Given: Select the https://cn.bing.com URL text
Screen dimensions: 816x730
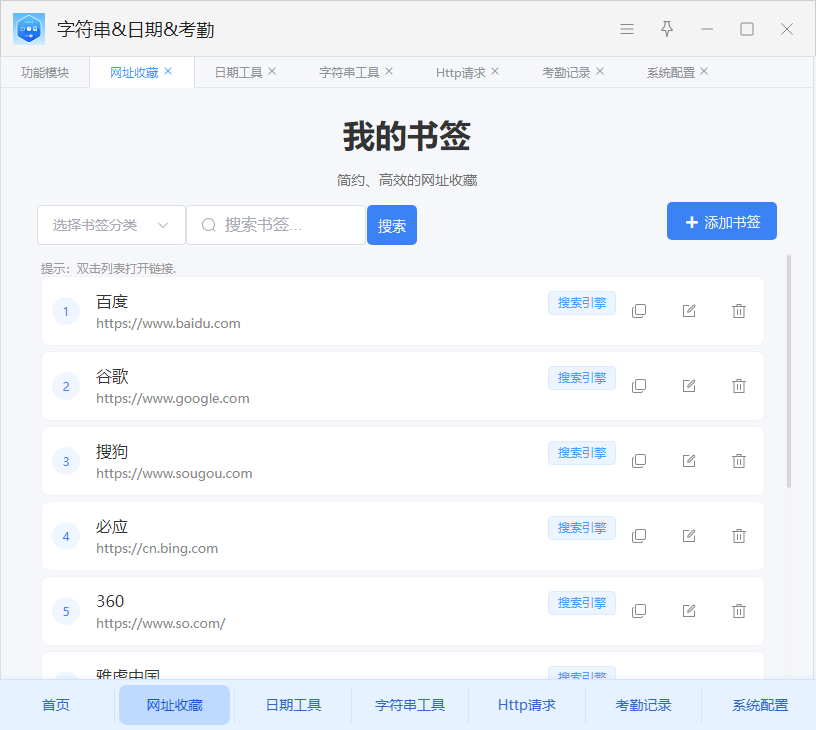Looking at the screenshot, I should pyautogui.click(x=157, y=548).
